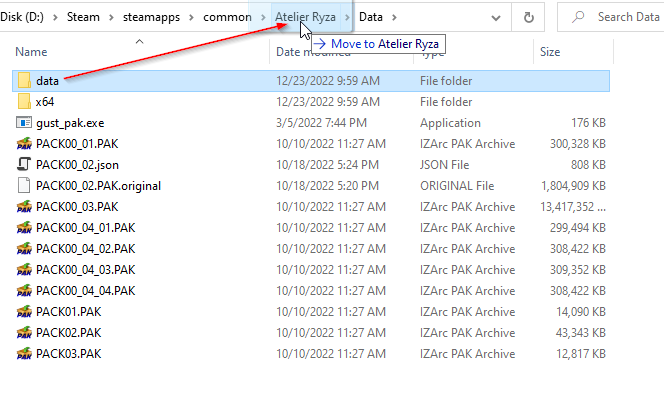This screenshot has width=664, height=397.
Task: Select the file name PACK00_03.PAK
Action: 77,207
